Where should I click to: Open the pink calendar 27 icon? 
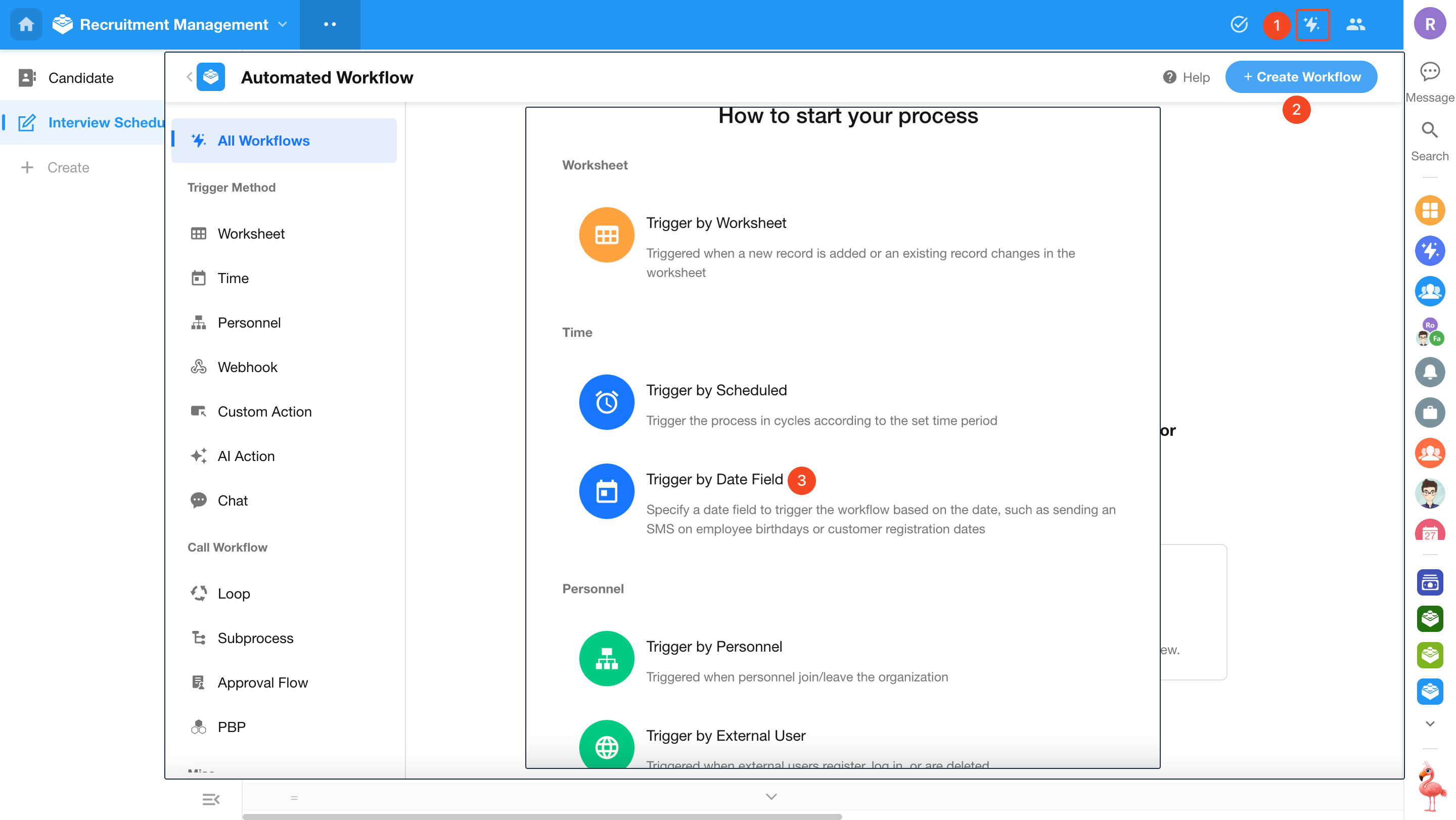pos(1429,530)
